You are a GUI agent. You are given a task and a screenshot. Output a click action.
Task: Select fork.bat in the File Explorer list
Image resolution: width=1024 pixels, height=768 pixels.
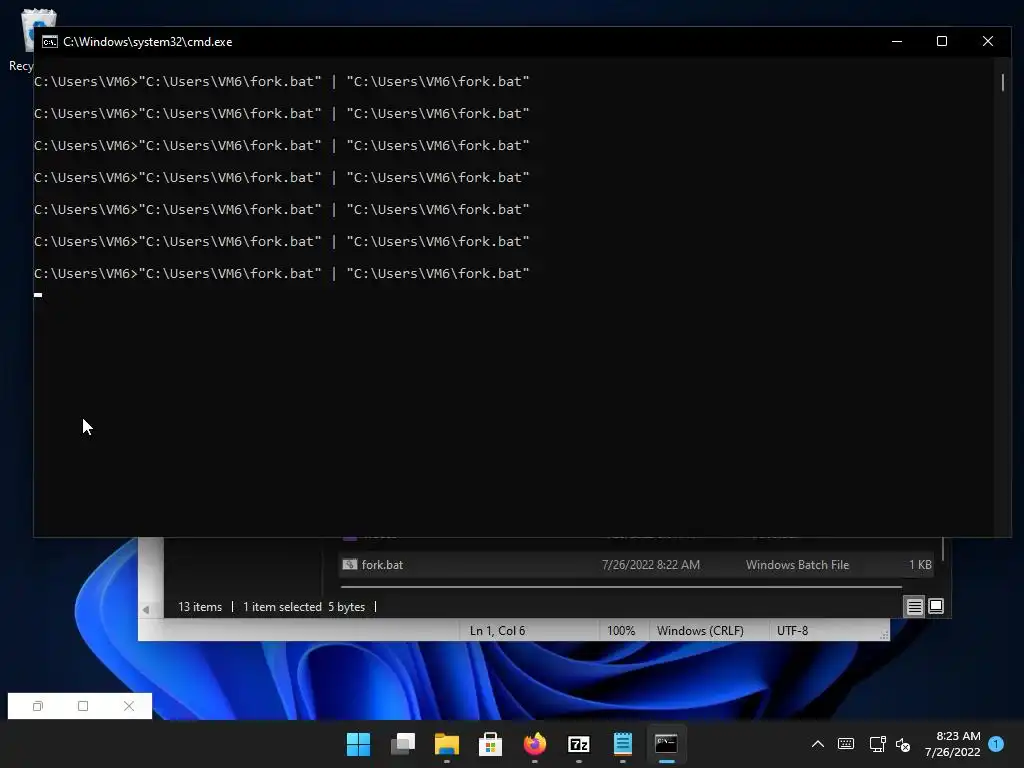(x=635, y=565)
